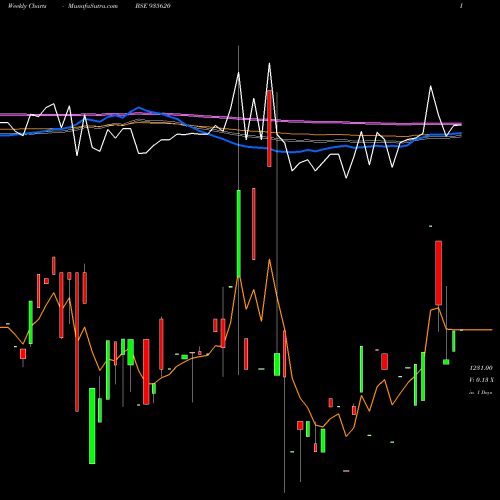Click the 'in 1 Days' label
The image size is (500, 500).
480,393
